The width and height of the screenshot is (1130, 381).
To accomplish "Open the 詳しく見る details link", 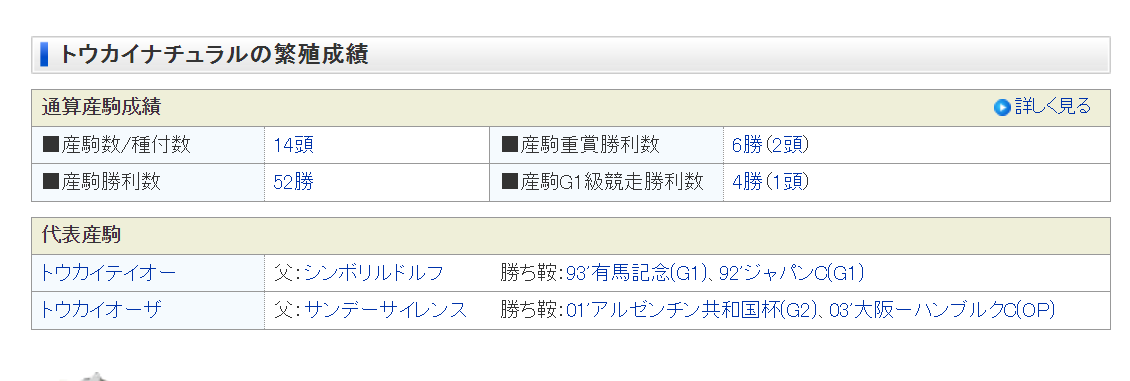I will 1052,107.
